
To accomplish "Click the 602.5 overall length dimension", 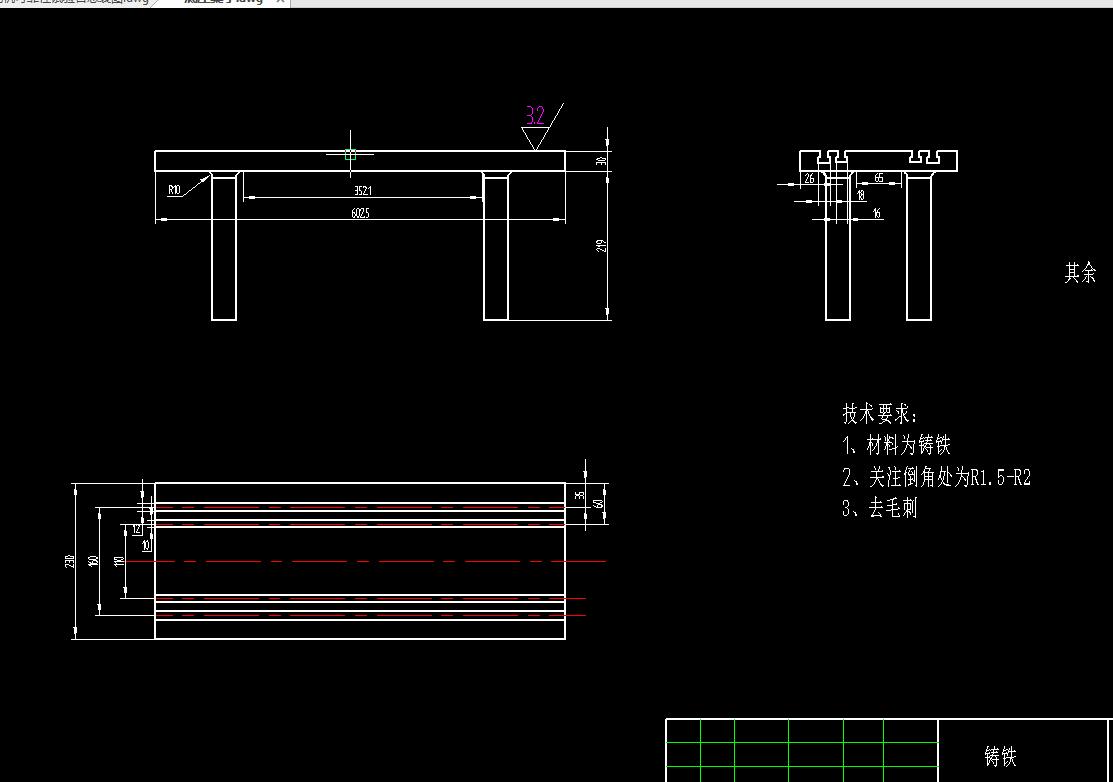I will click(x=360, y=213).
